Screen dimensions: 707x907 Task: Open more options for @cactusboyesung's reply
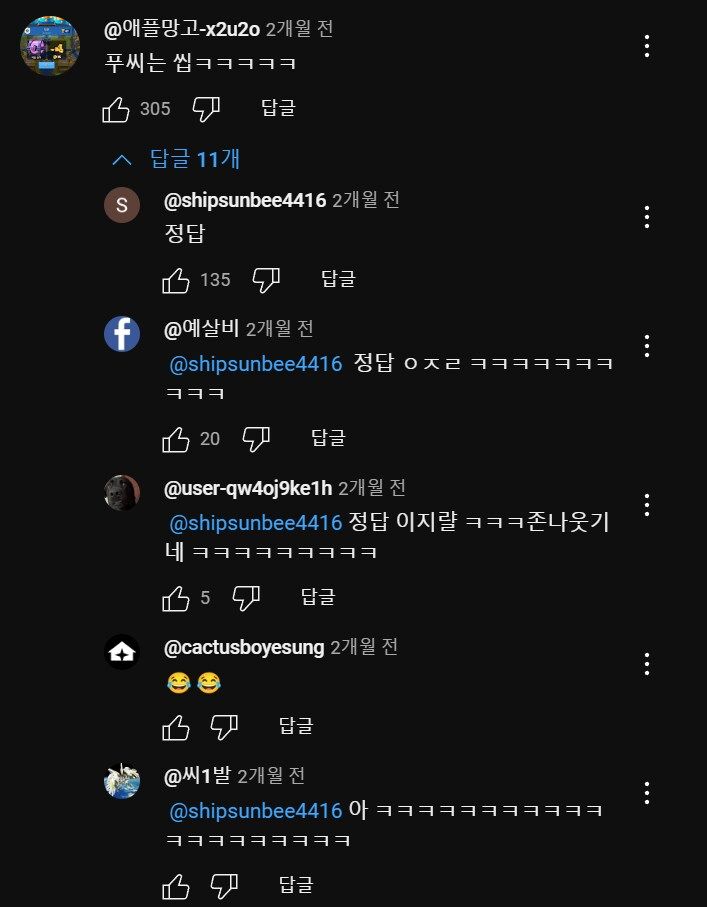647,663
